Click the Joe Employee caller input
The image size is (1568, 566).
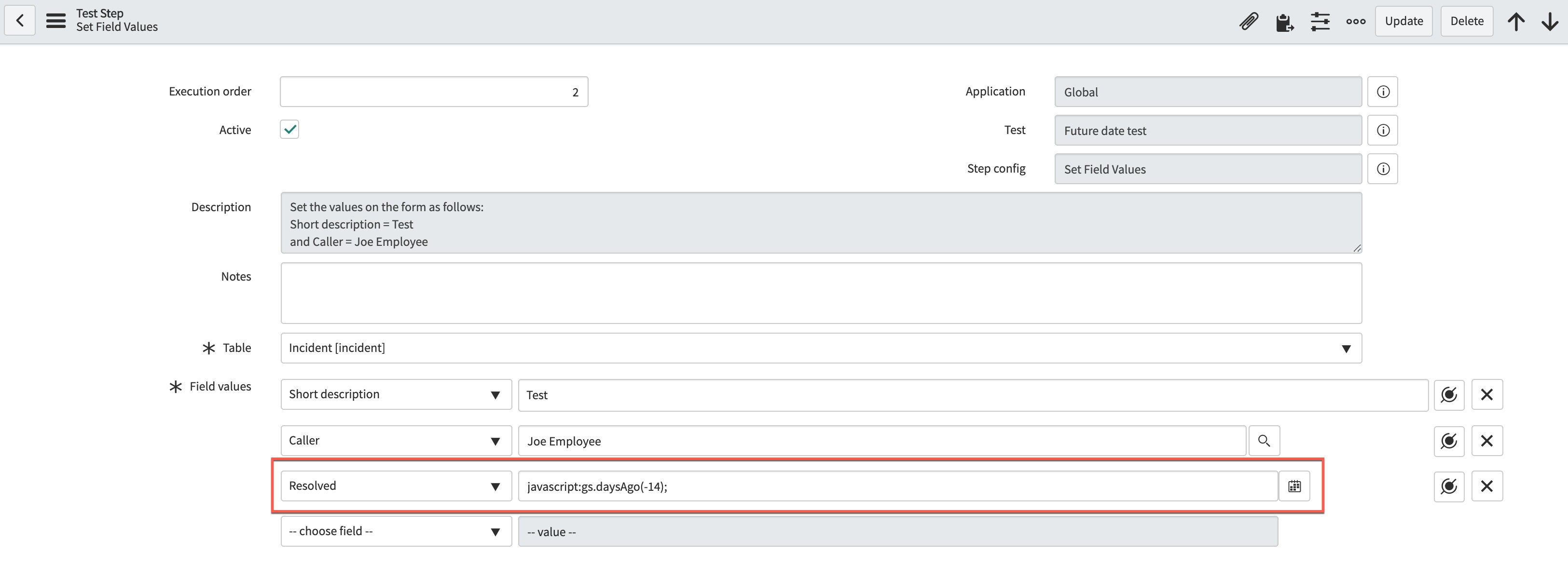[882, 441]
